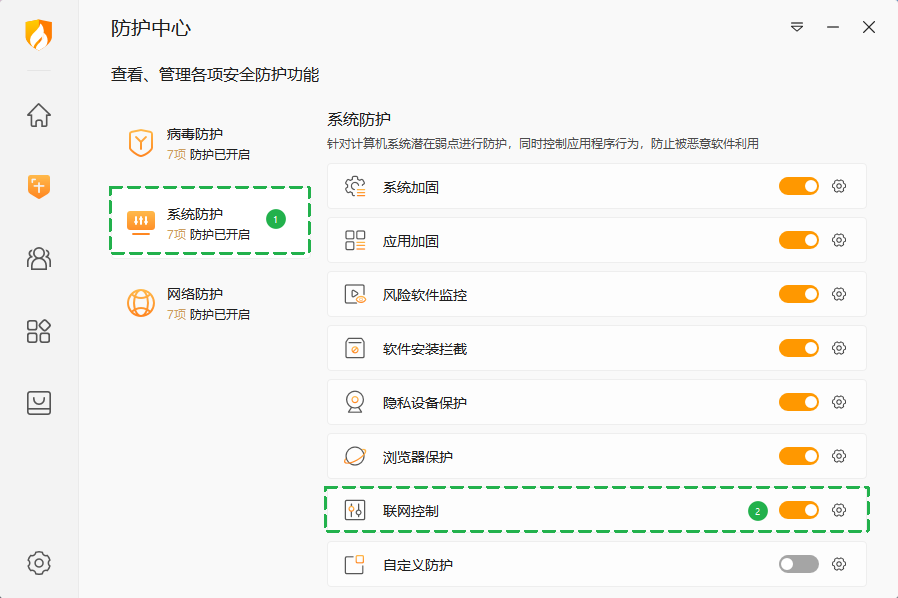Open the user accounts sidebar icon

click(39, 259)
